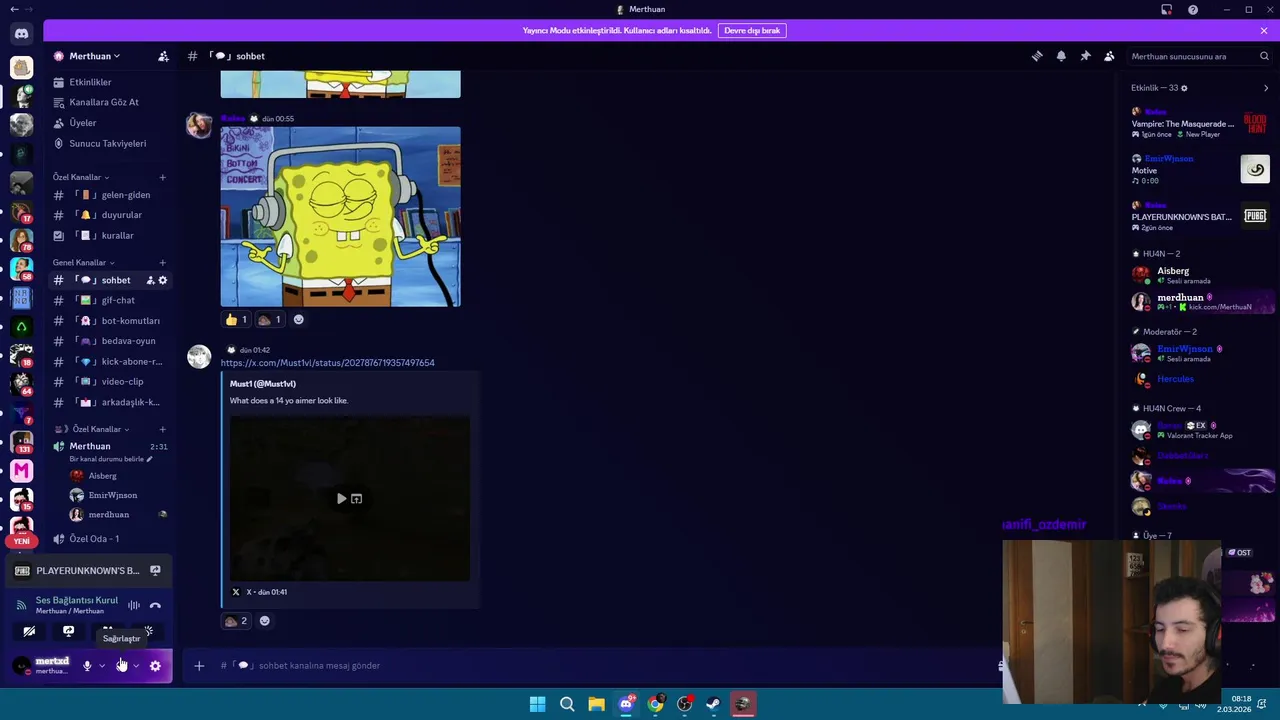Click the plus attachment button in message bar
This screenshot has width=1280, height=720.
pos(199,666)
